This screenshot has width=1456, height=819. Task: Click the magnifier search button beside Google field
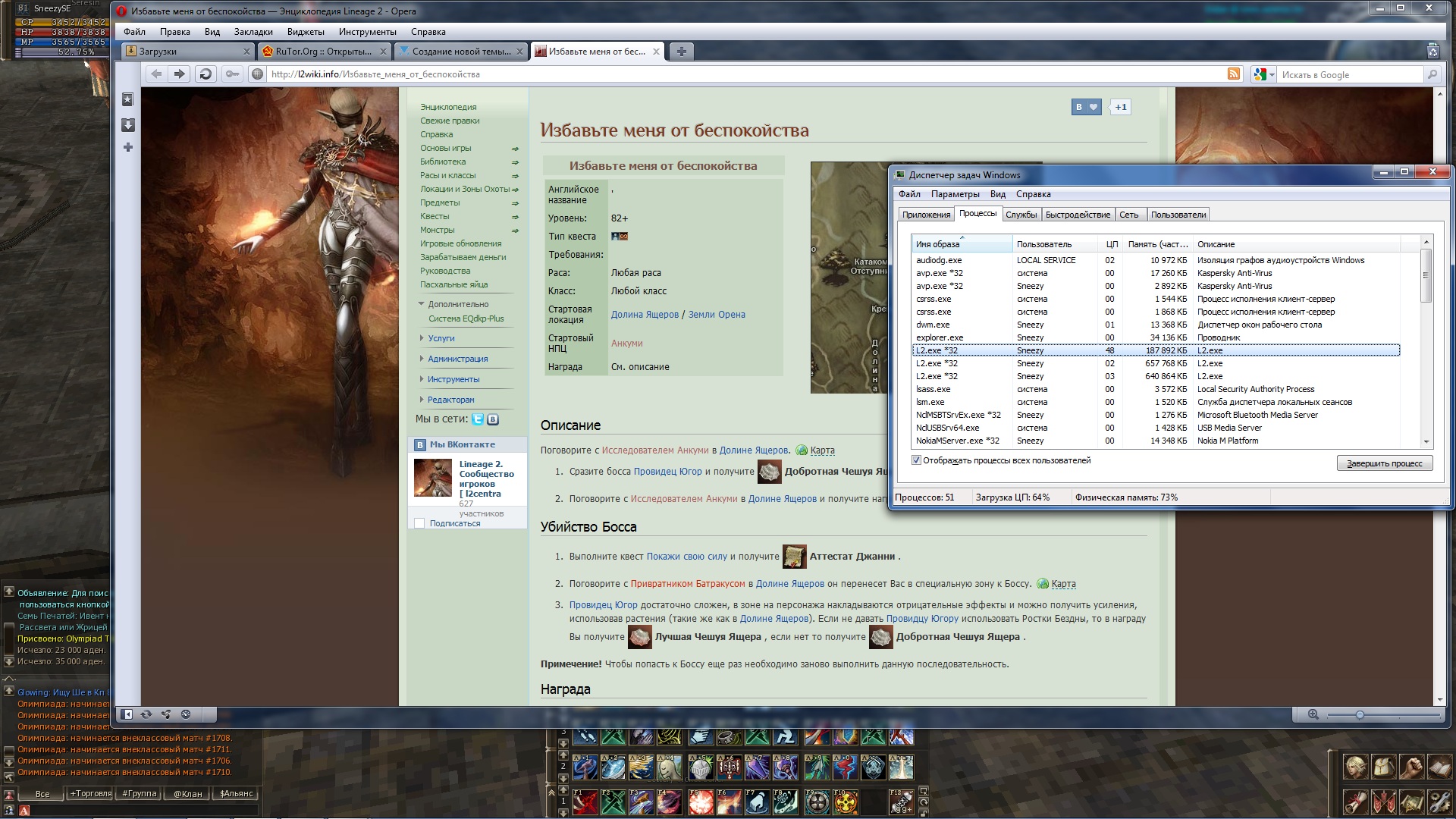(1432, 74)
